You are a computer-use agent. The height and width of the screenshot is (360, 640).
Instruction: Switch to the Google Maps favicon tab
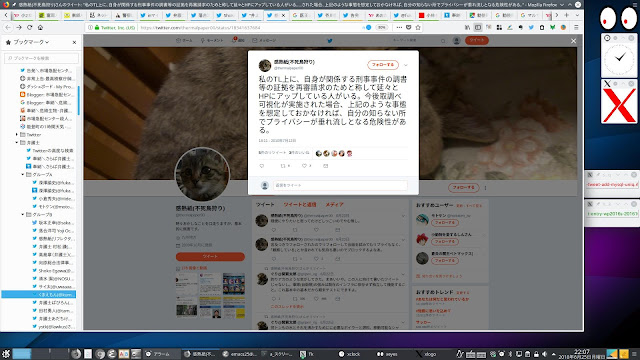(x=478, y=16)
